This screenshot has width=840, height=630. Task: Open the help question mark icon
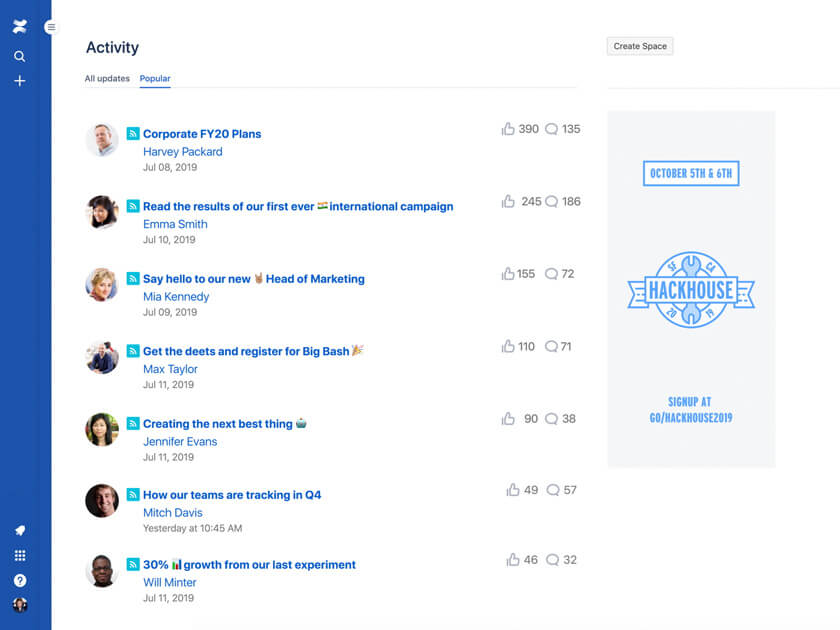click(x=19, y=580)
